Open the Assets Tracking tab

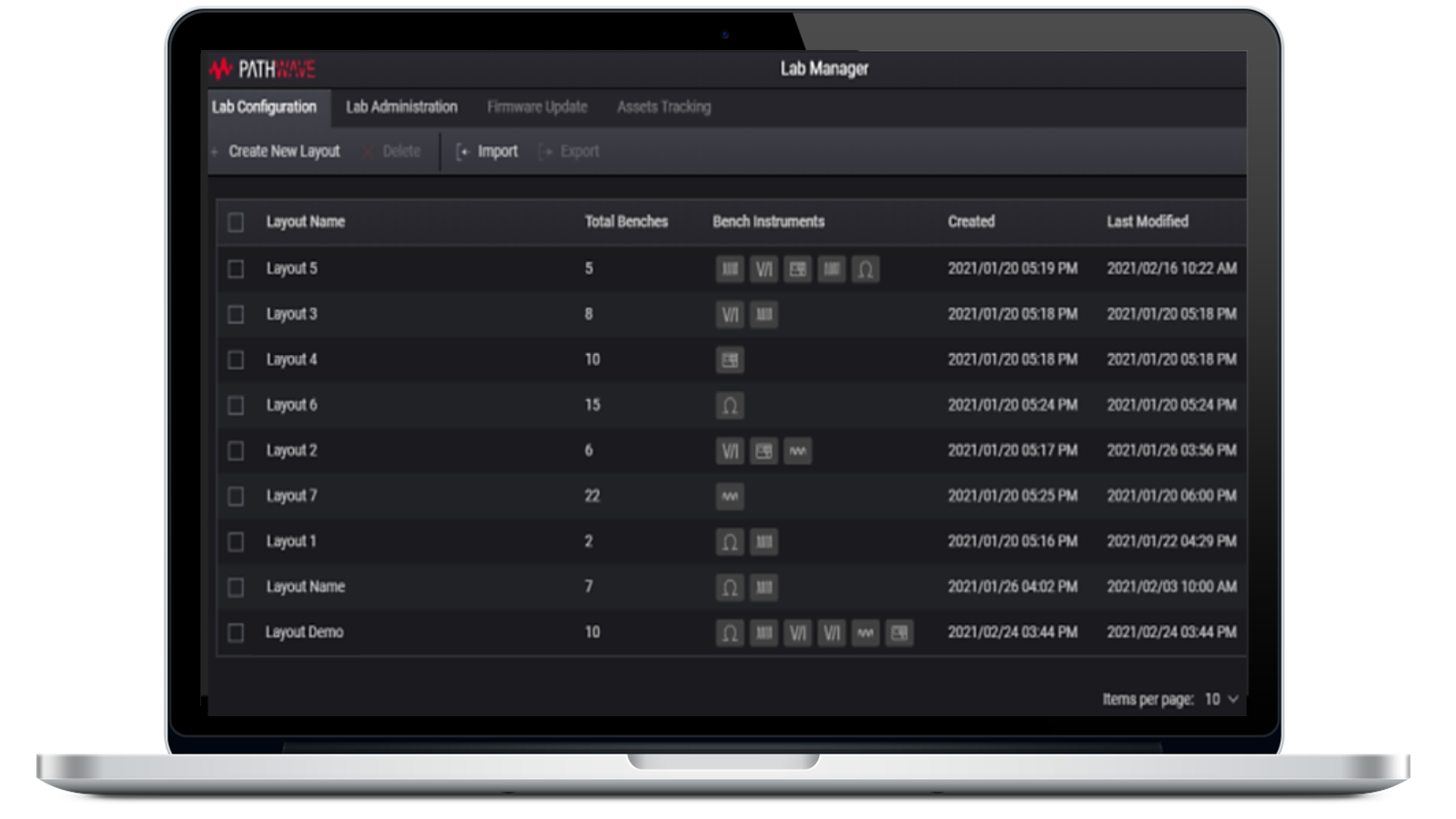click(663, 107)
